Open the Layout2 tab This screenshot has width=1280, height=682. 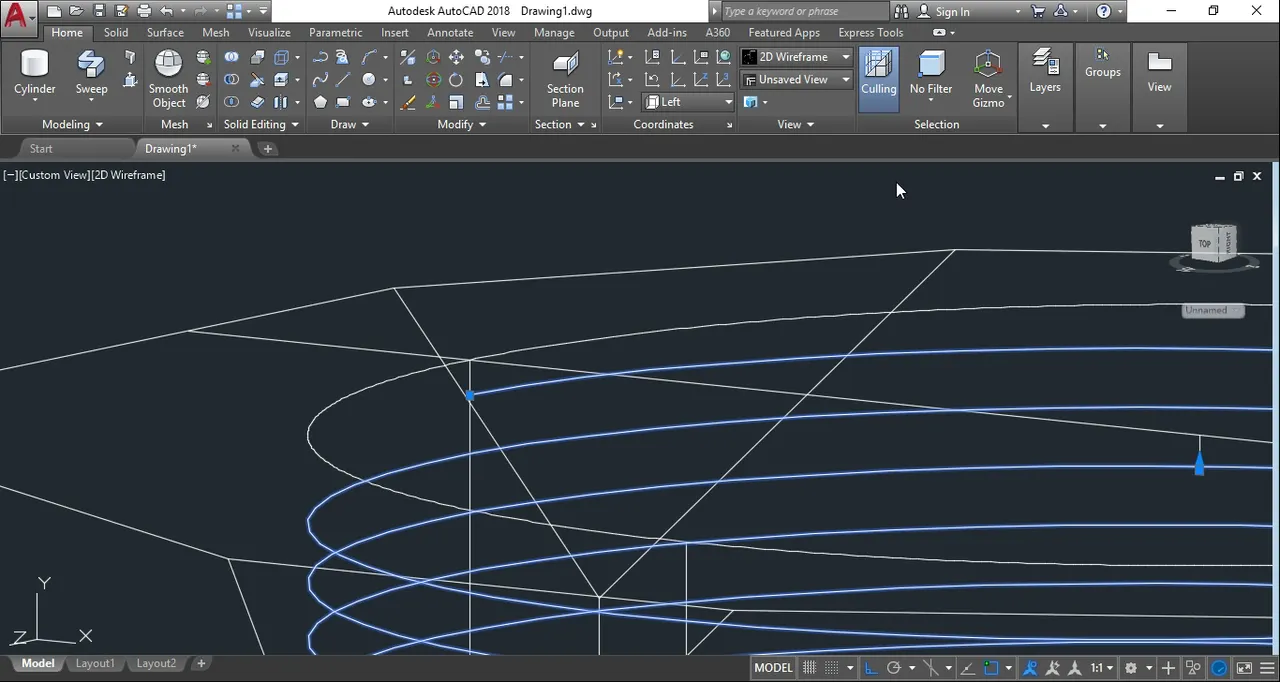point(156,663)
